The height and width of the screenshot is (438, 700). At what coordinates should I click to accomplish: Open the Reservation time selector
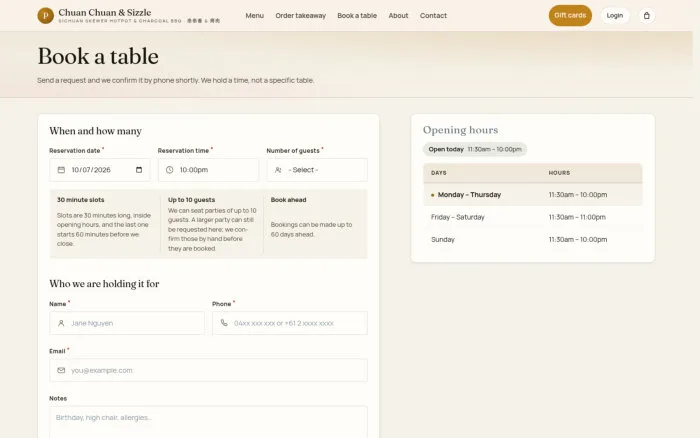pos(208,170)
